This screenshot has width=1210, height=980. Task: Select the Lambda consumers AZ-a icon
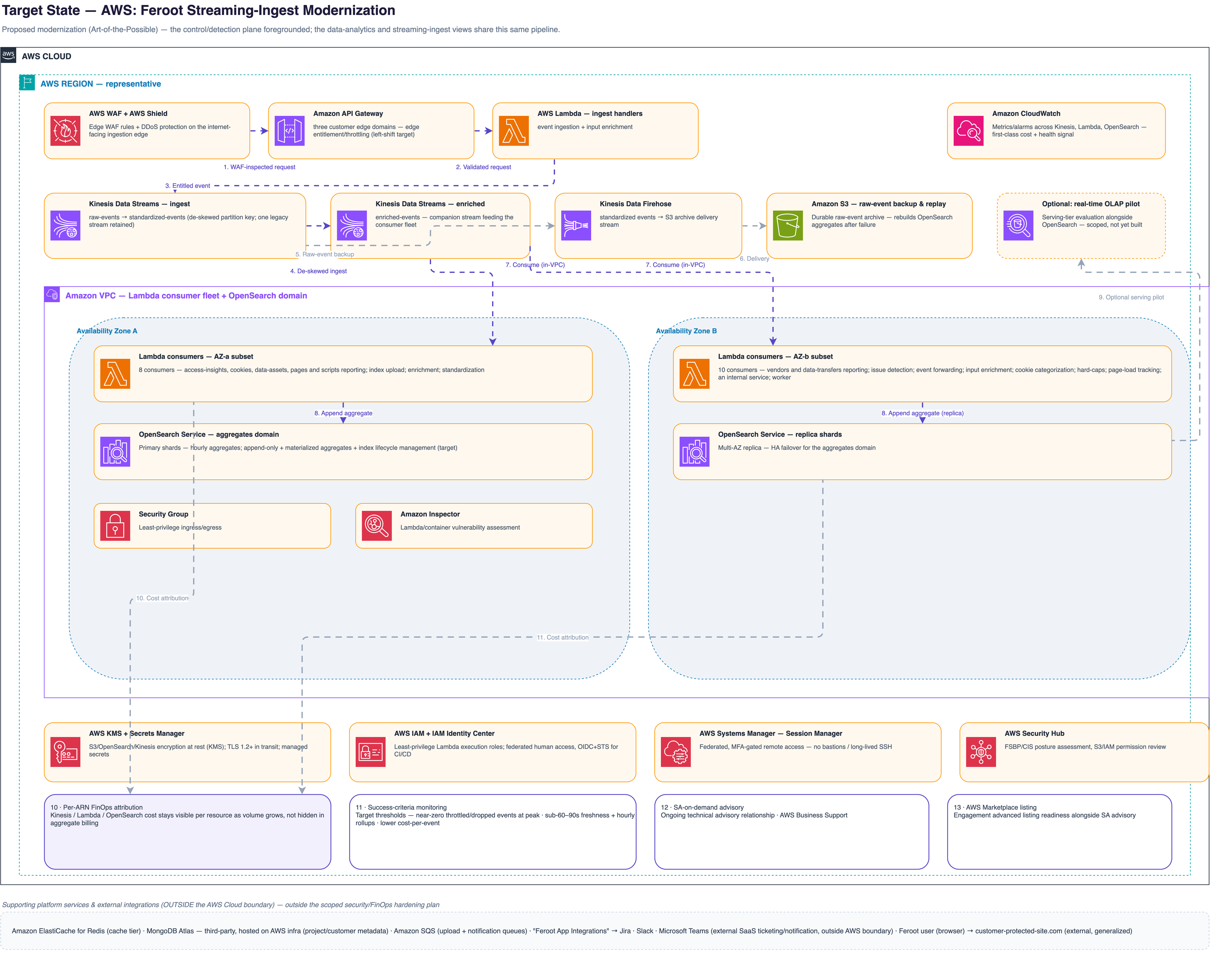point(115,374)
